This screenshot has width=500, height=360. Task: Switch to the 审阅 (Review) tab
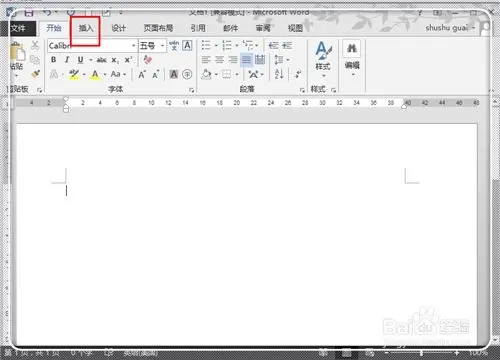tap(263, 28)
